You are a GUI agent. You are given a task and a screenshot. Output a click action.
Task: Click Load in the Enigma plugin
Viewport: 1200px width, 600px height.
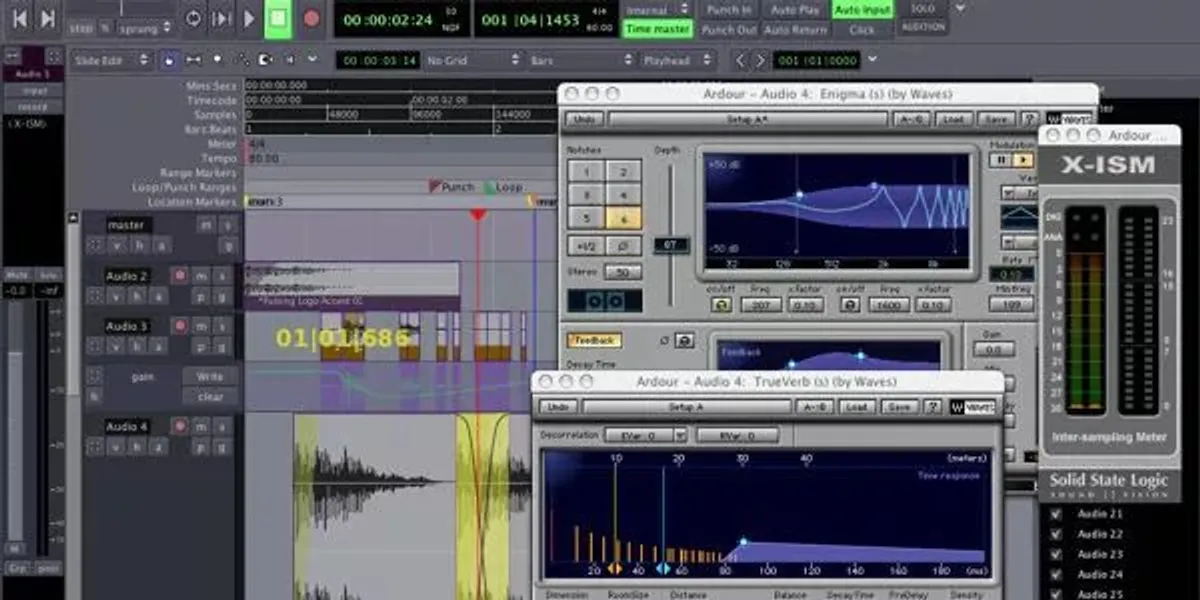(x=953, y=119)
